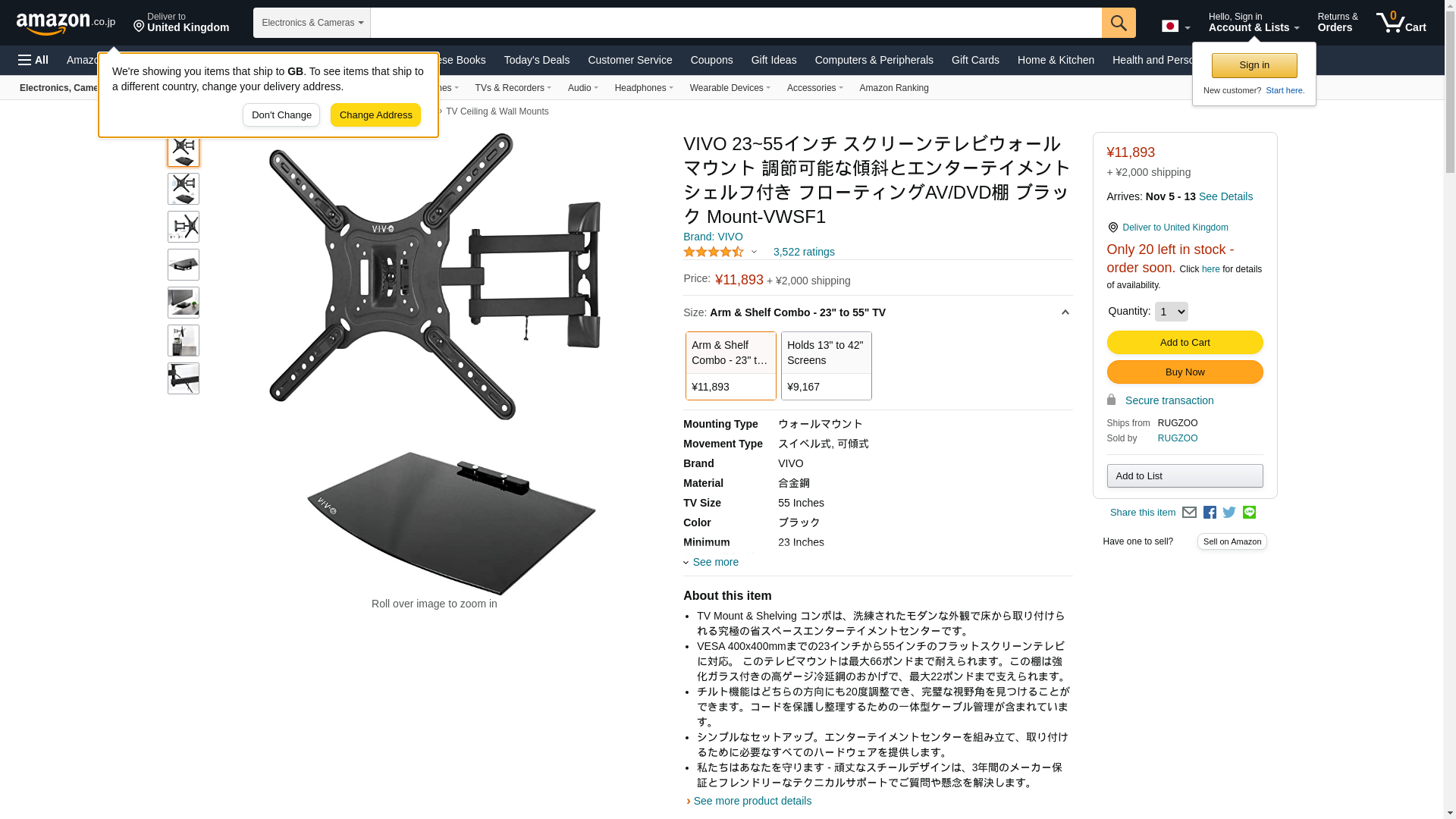Open Today's Deals in navigation bar
Image resolution: width=1456 pixels, height=819 pixels.
pyautogui.click(x=536, y=60)
